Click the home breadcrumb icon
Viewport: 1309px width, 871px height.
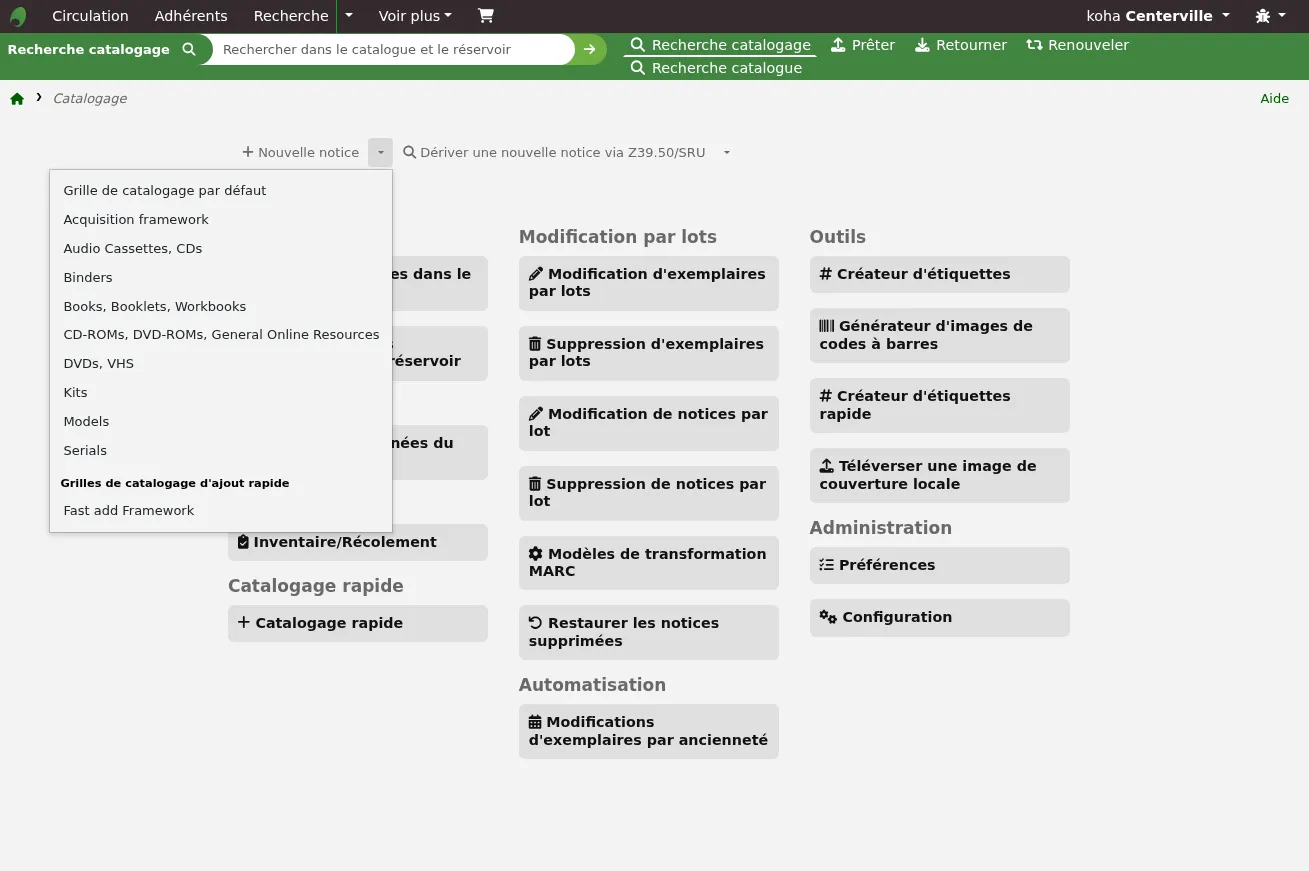pos(17,98)
